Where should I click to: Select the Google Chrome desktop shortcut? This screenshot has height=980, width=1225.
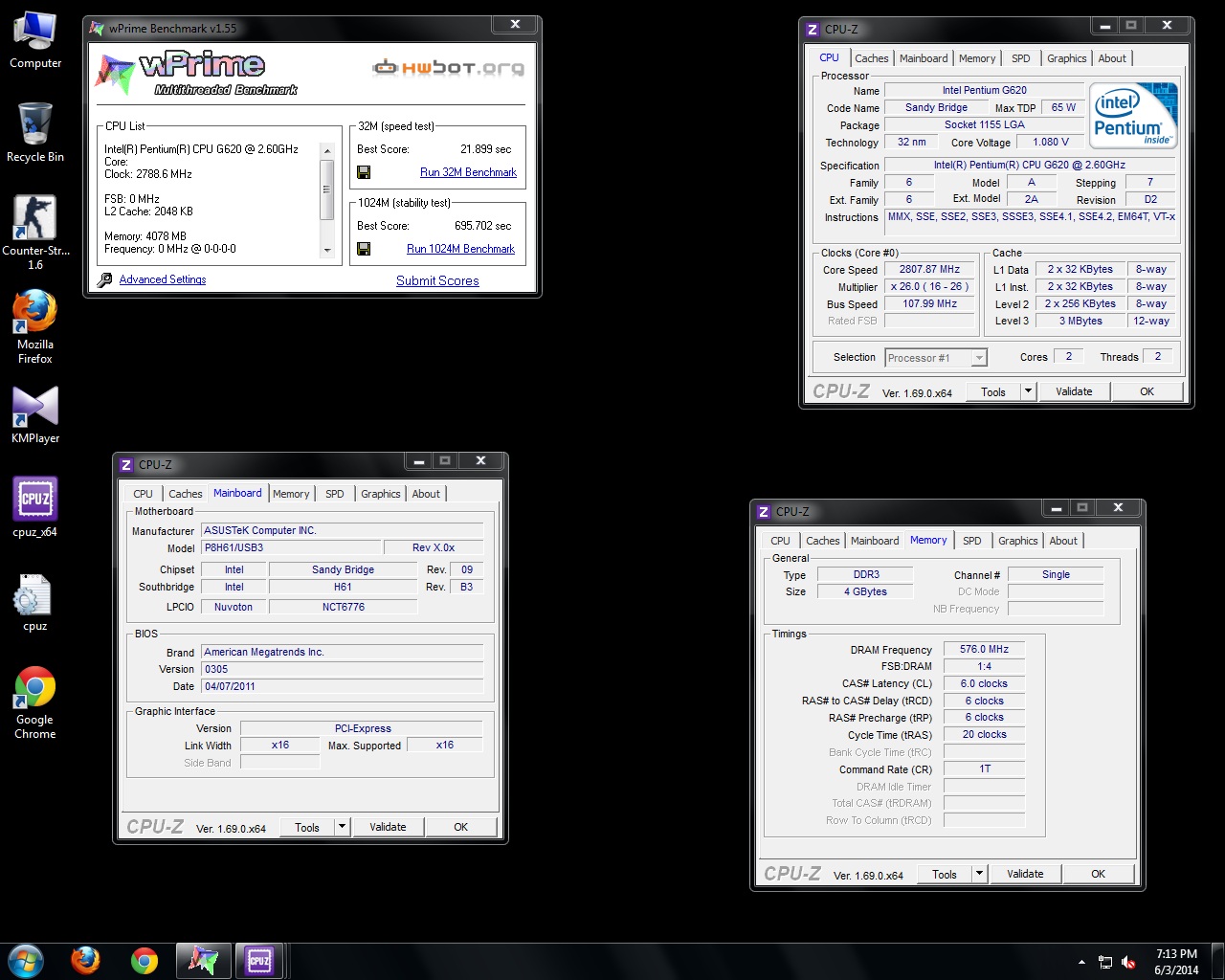(35, 702)
